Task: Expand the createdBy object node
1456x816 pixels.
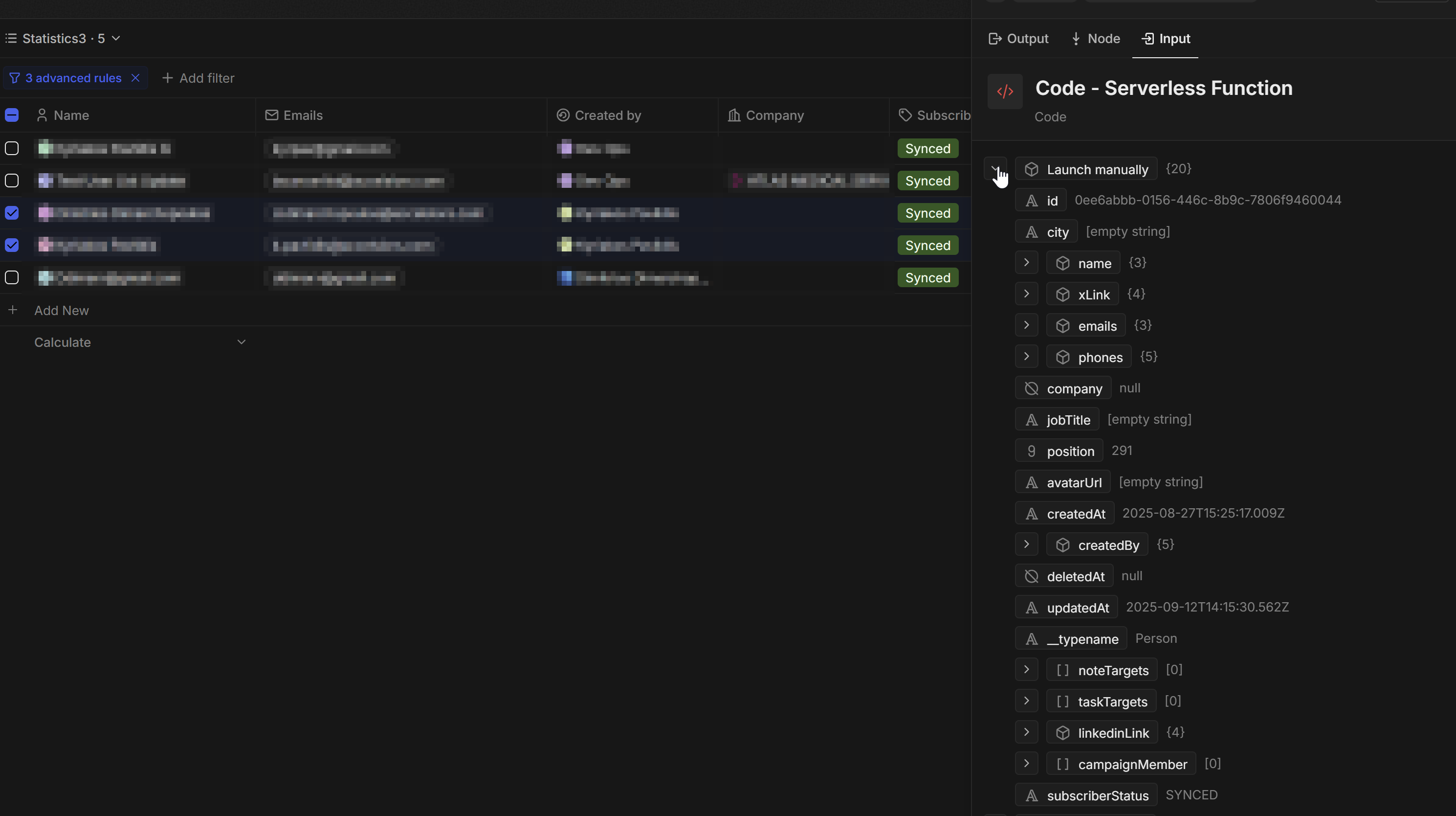Action: point(1026,544)
